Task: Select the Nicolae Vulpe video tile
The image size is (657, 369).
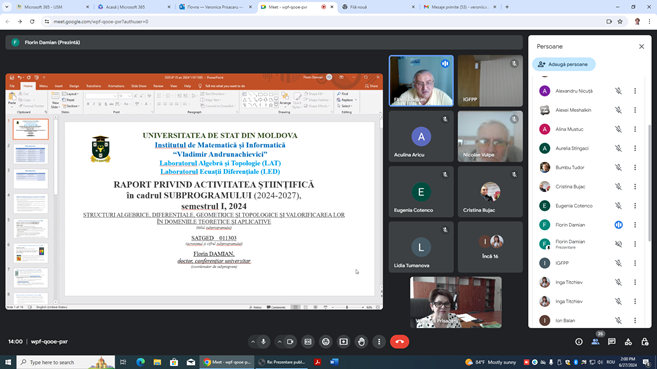Action: click(490, 137)
